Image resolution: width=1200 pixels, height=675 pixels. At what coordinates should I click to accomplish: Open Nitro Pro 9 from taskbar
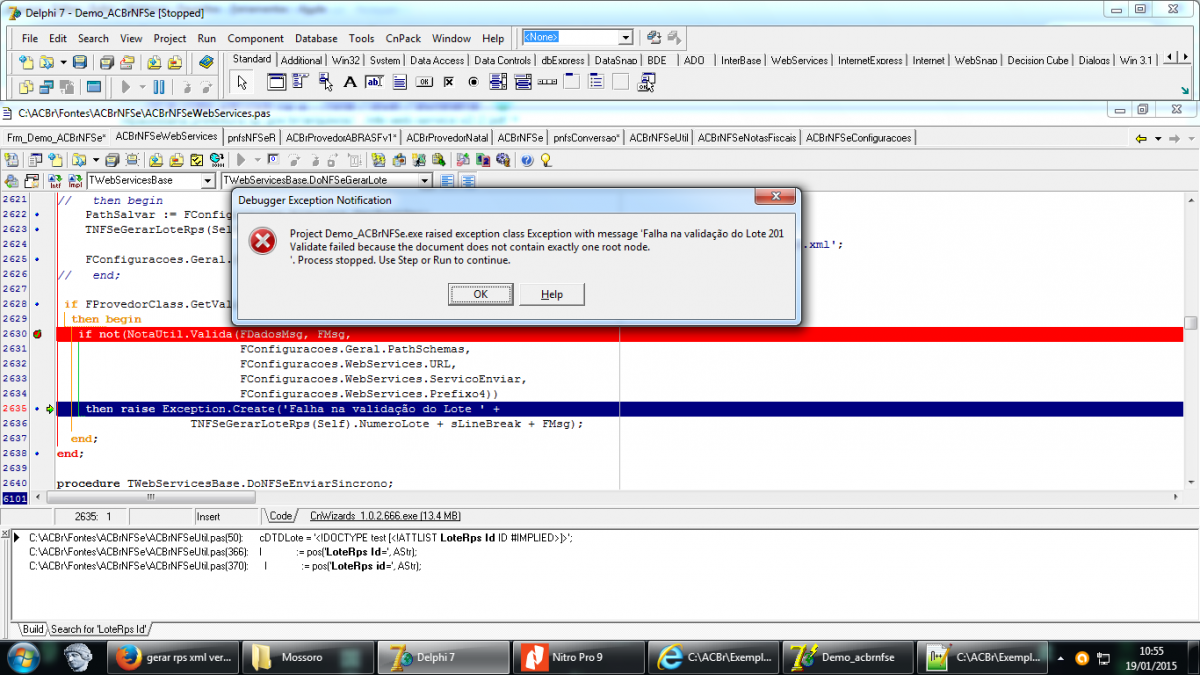pos(578,657)
